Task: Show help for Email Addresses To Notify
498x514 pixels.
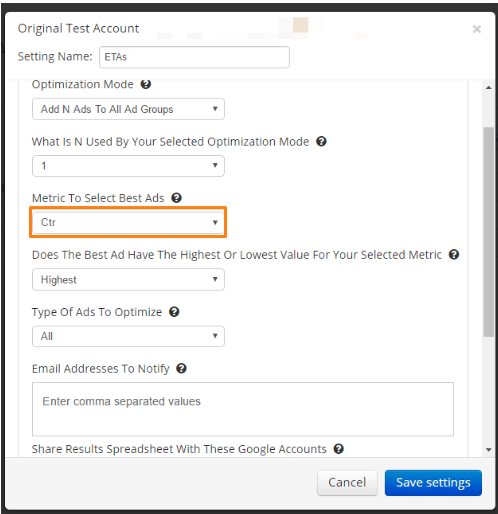Action: pos(181,369)
